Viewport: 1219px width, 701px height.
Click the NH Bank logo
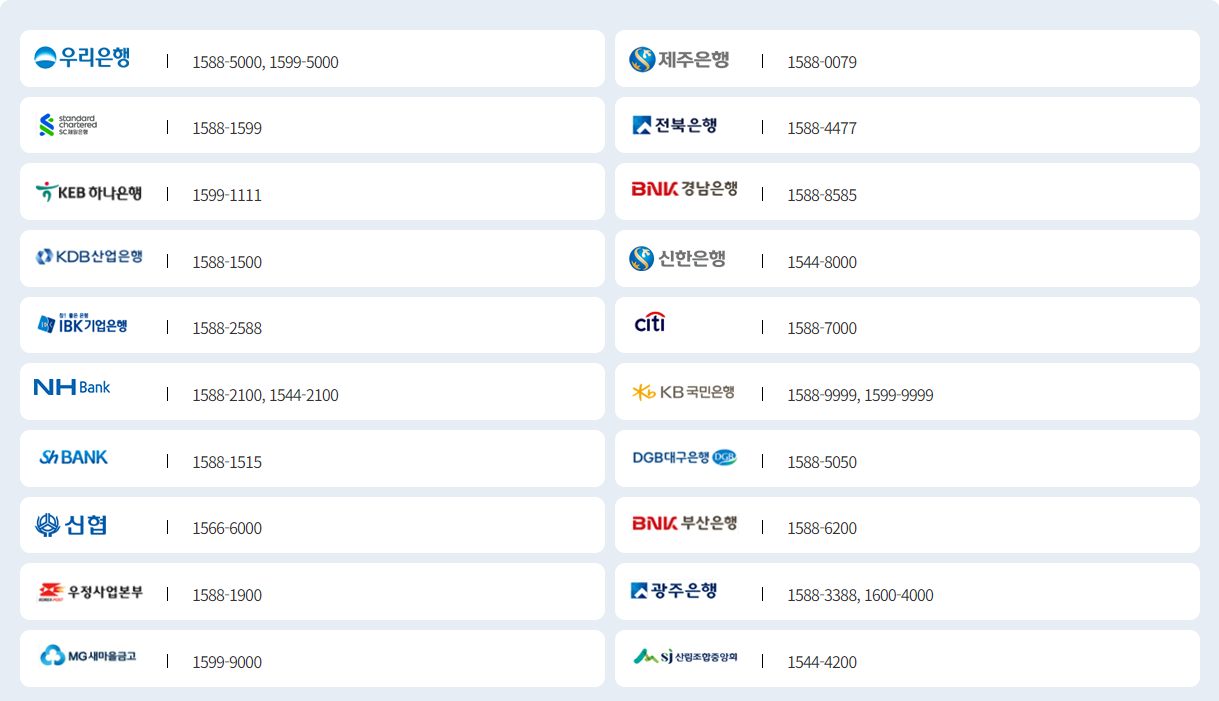tap(72, 387)
